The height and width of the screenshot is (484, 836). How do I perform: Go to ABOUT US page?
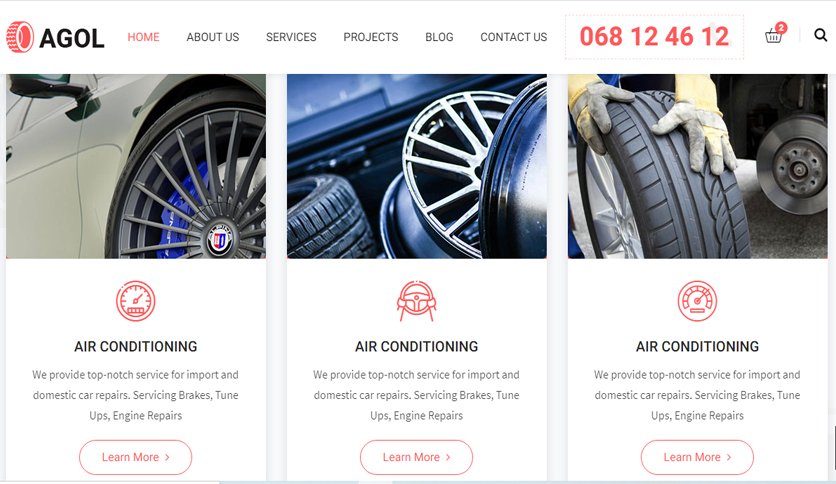pyautogui.click(x=213, y=37)
